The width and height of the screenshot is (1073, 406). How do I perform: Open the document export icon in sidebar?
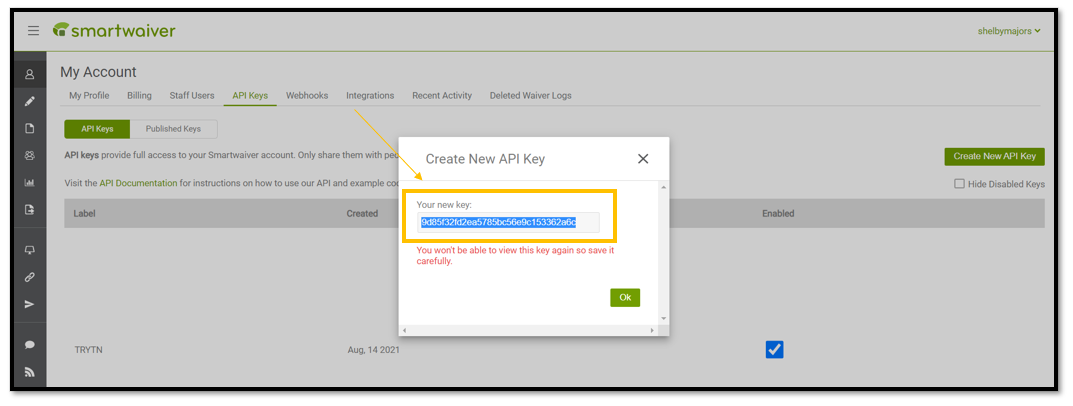29,210
